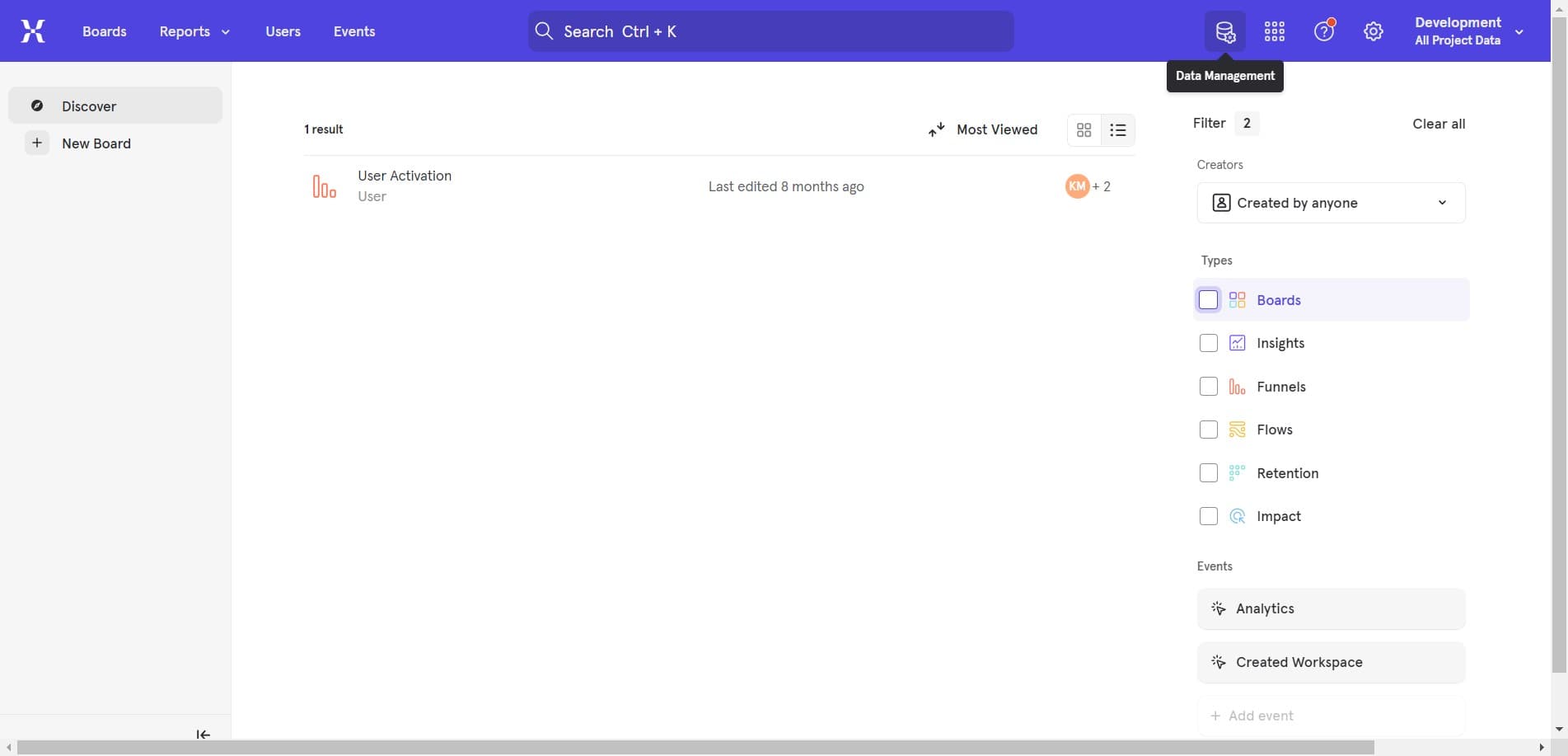The image size is (1568, 756).
Task: Switch results to grid view
Action: [x=1084, y=129]
